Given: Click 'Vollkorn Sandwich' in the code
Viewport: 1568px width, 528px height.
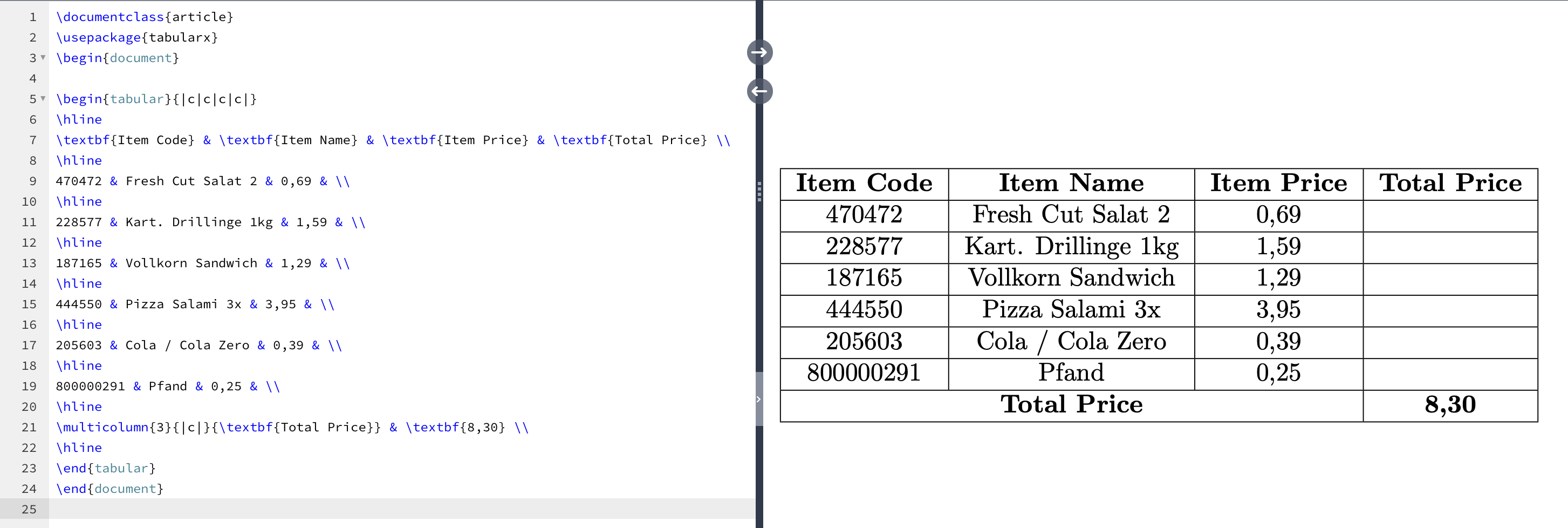Looking at the screenshot, I should [x=191, y=263].
